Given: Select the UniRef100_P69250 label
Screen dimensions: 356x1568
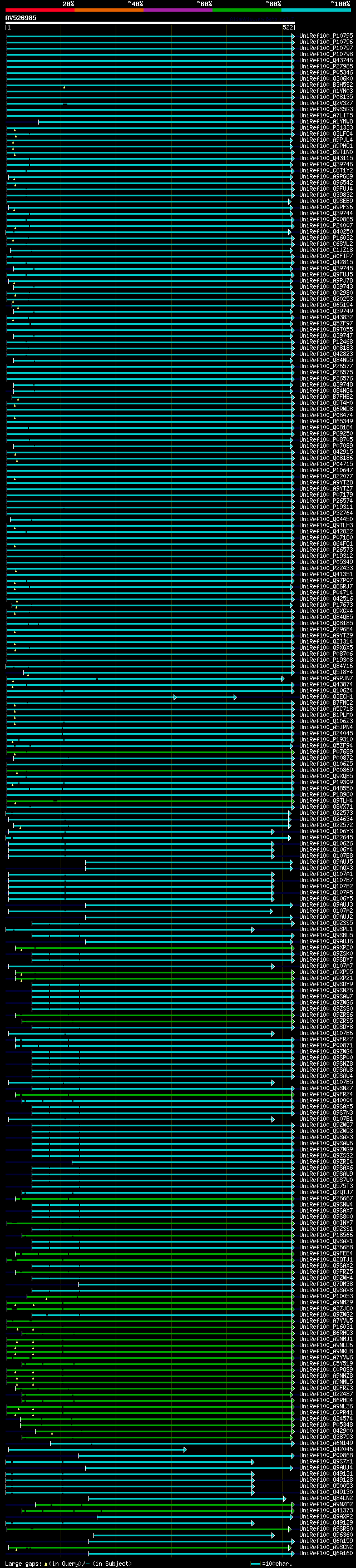Looking at the screenshot, I should pyautogui.click(x=326, y=433).
